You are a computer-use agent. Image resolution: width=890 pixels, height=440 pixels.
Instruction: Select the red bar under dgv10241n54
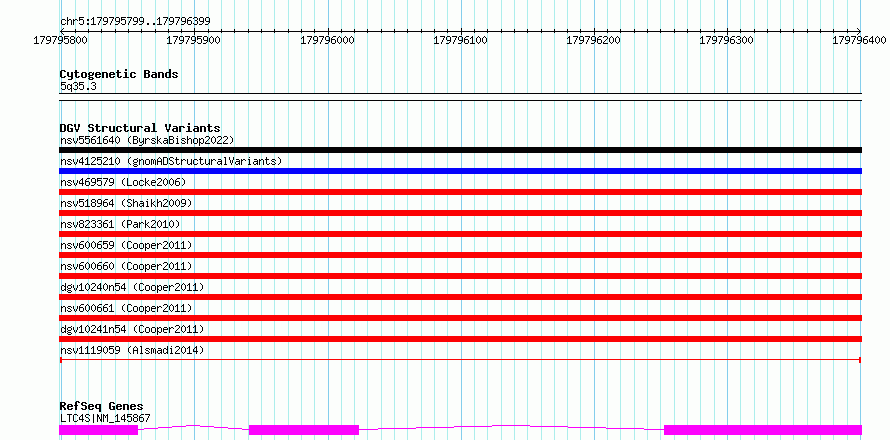[460, 339]
